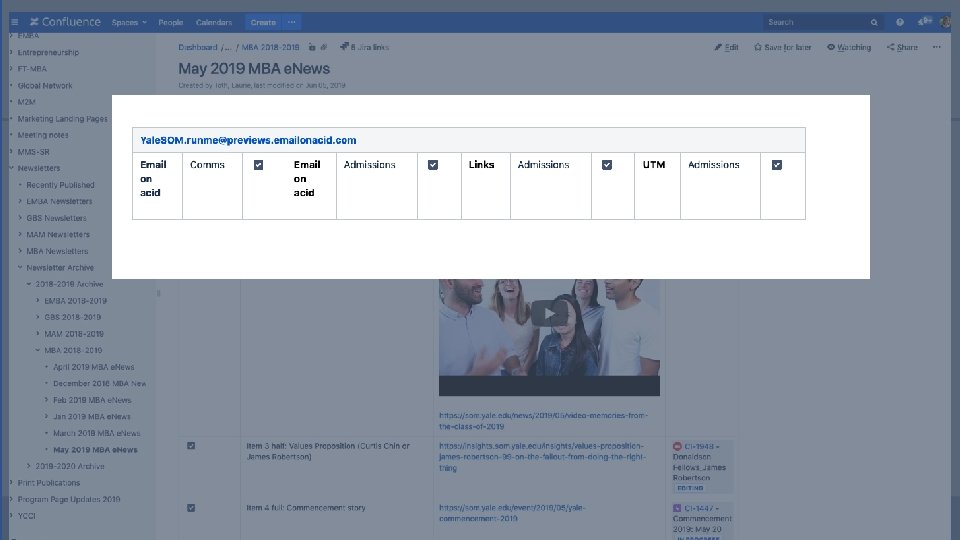The height and width of the screenshot is (540, 960).
Task: Click the Confluence logo
Action: [x=65, y=22]
